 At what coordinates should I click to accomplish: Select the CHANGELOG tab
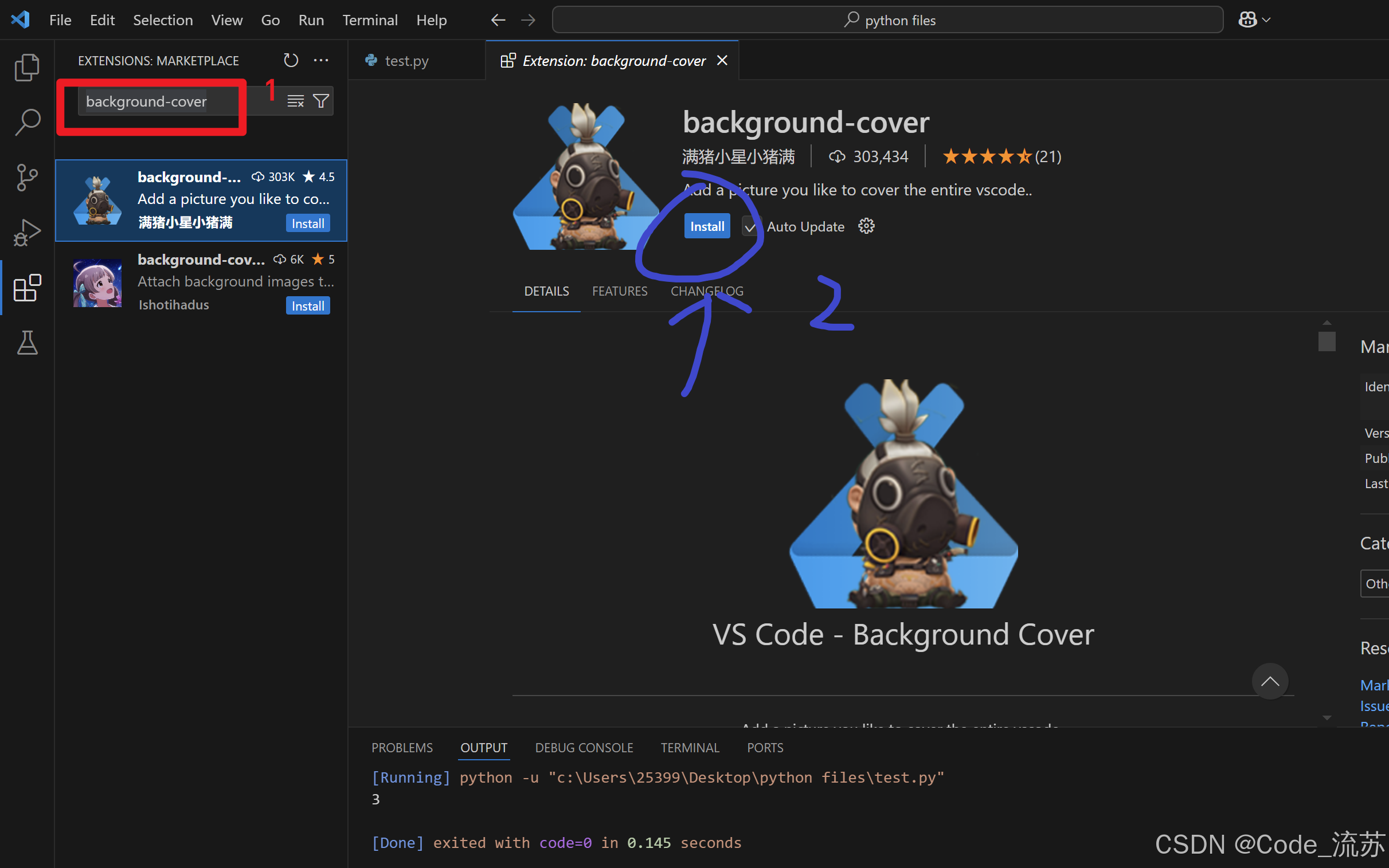coord(707,291)
